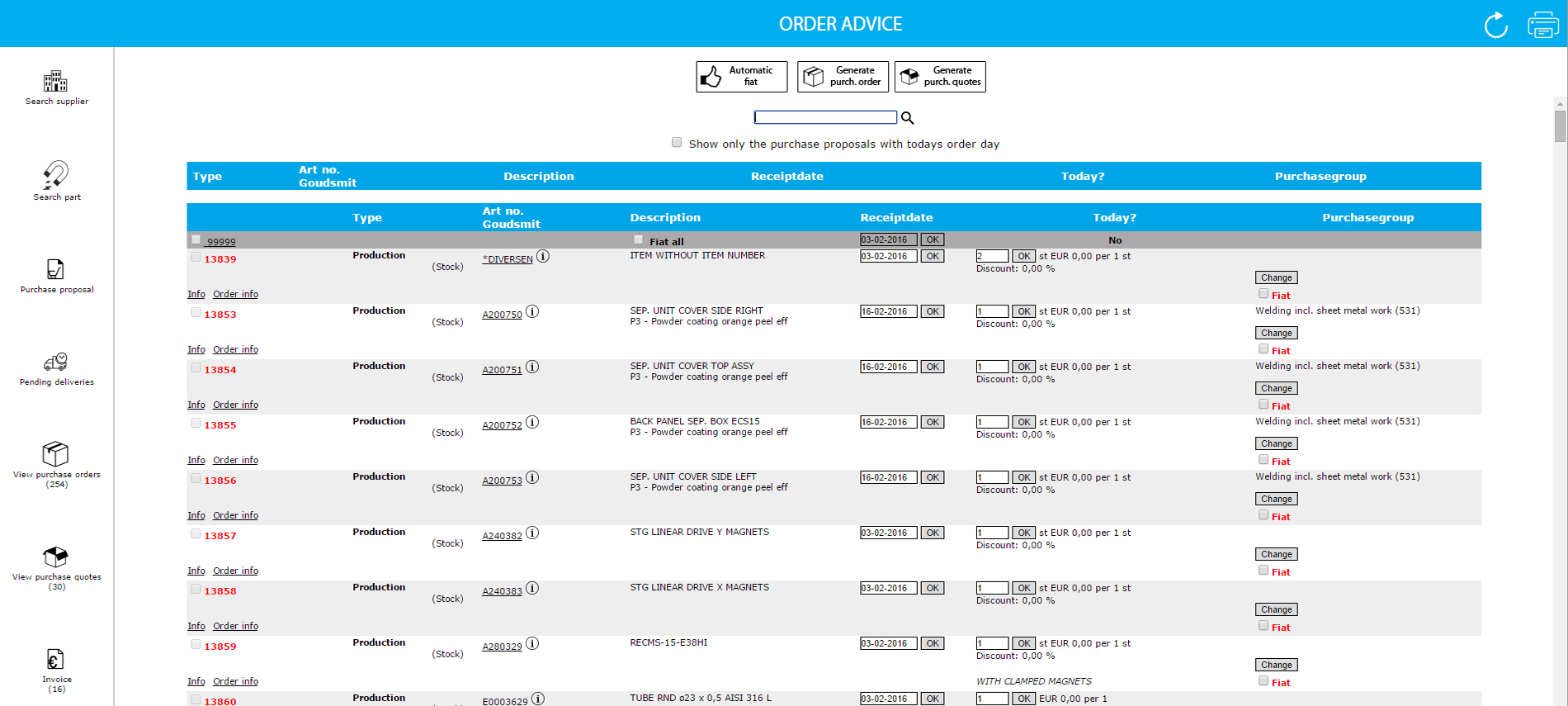Click the magnifier search icon
The height and width of the screenshot is (706, 1568).
tap(907, 118)
